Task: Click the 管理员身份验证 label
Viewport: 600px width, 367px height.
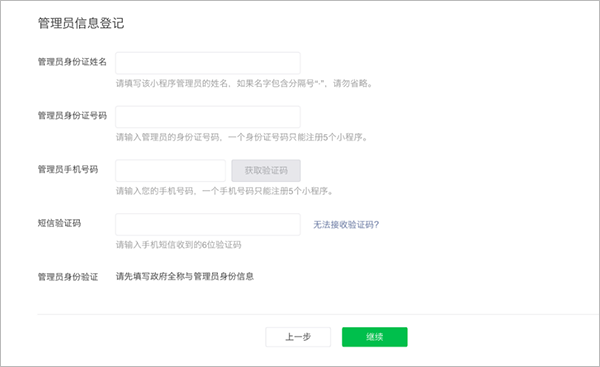Action: (x=68, y=277)
